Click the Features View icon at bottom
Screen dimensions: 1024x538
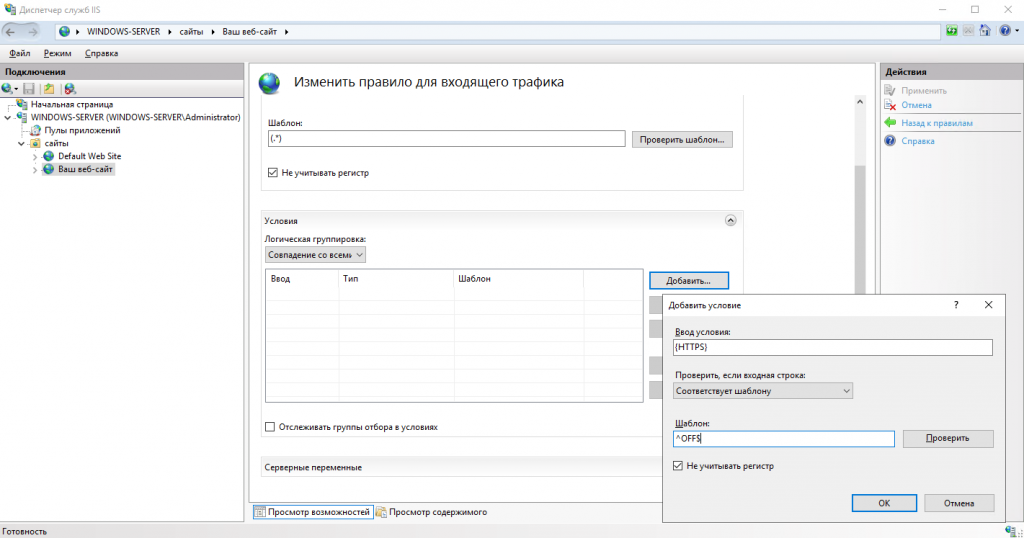coord(260,512)
